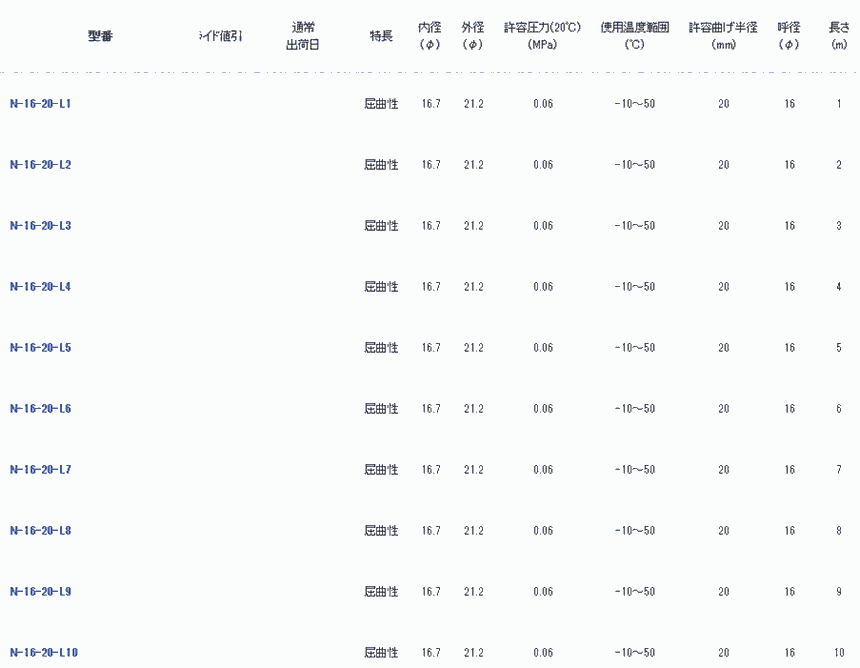Select the 特長 column header
The image size is (860, 668).
click(381, 36)
